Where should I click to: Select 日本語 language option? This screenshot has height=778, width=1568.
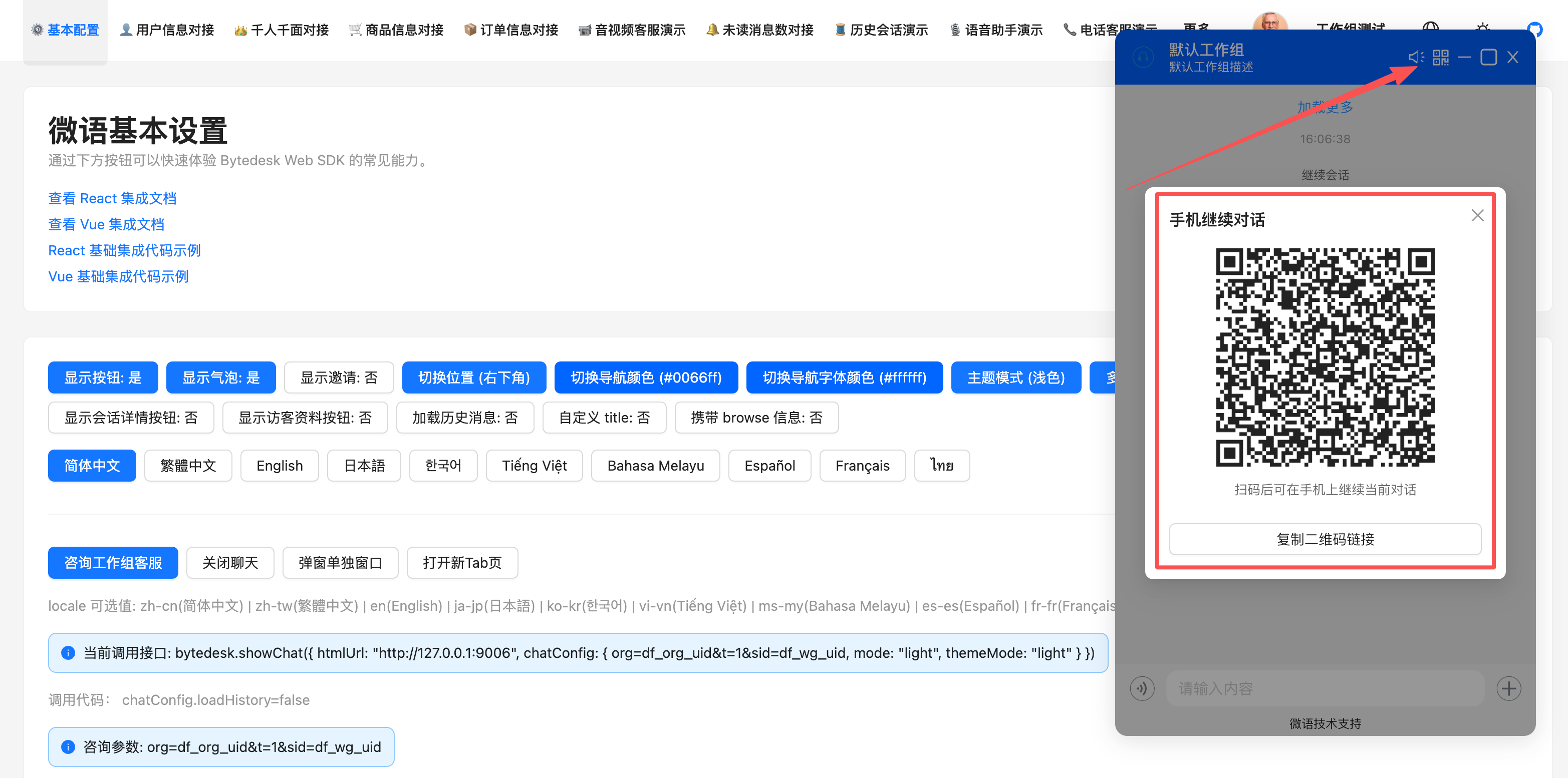[x=364, y=465]
